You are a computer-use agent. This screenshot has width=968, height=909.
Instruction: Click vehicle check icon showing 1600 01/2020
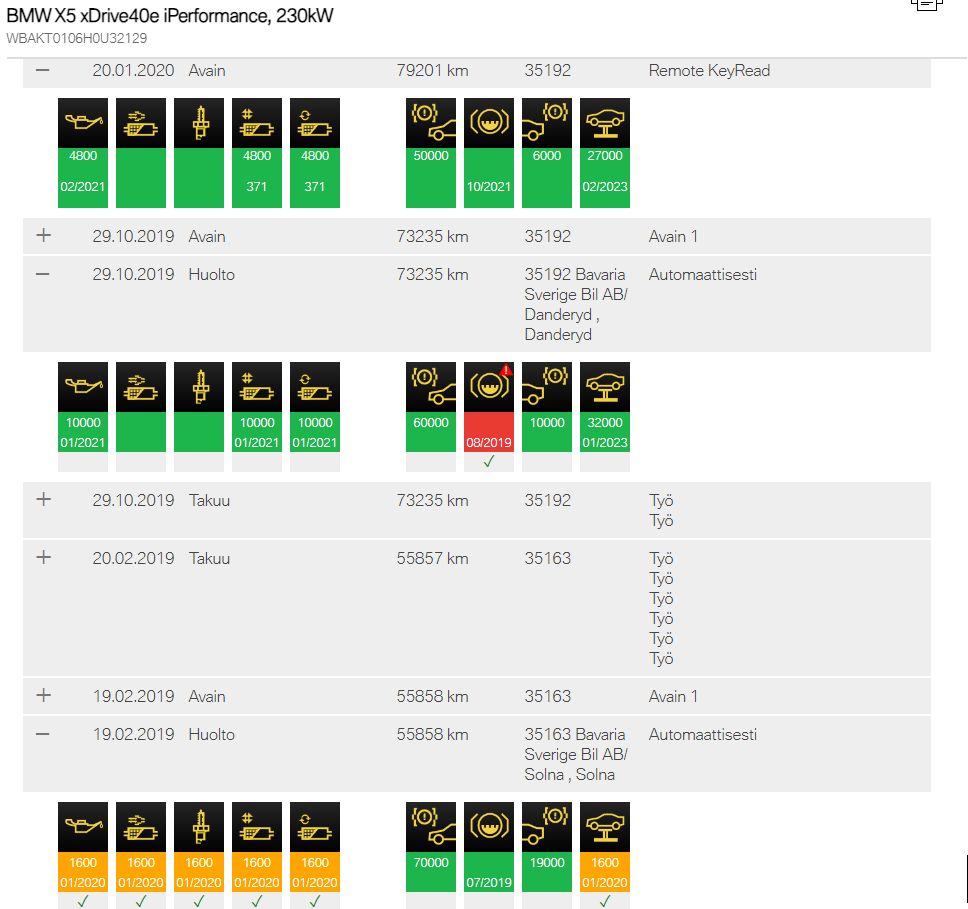click(x=605, y=827)
